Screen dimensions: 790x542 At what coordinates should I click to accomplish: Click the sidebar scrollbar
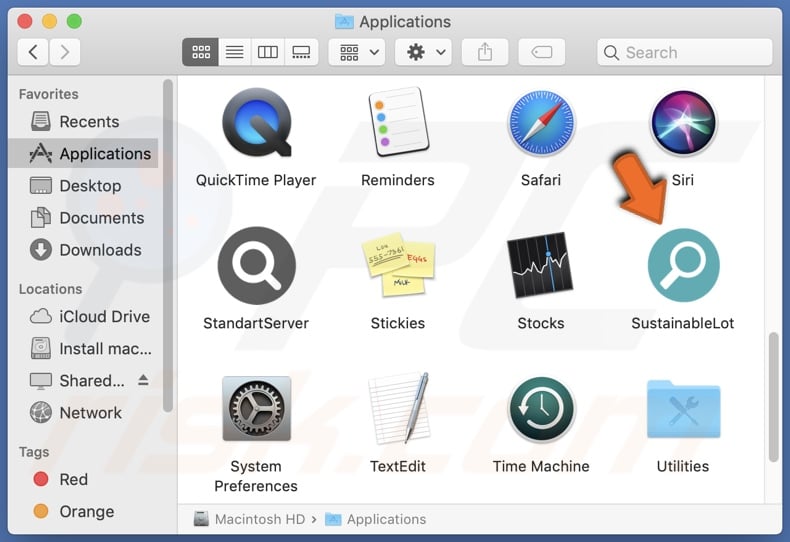pos(168,246)
